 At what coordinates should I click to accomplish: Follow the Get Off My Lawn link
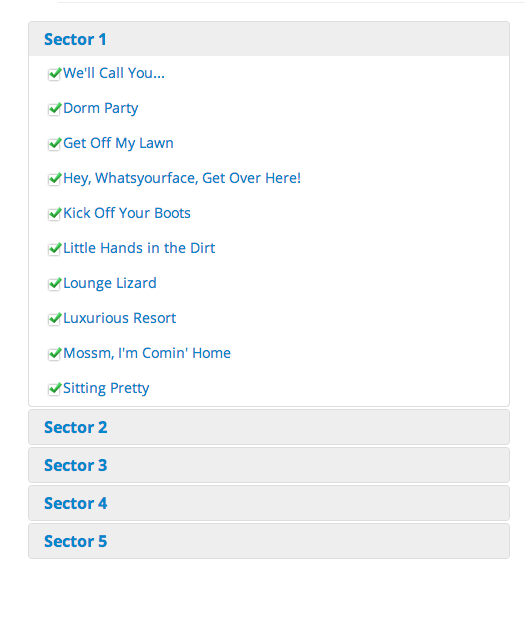[118, 143]
